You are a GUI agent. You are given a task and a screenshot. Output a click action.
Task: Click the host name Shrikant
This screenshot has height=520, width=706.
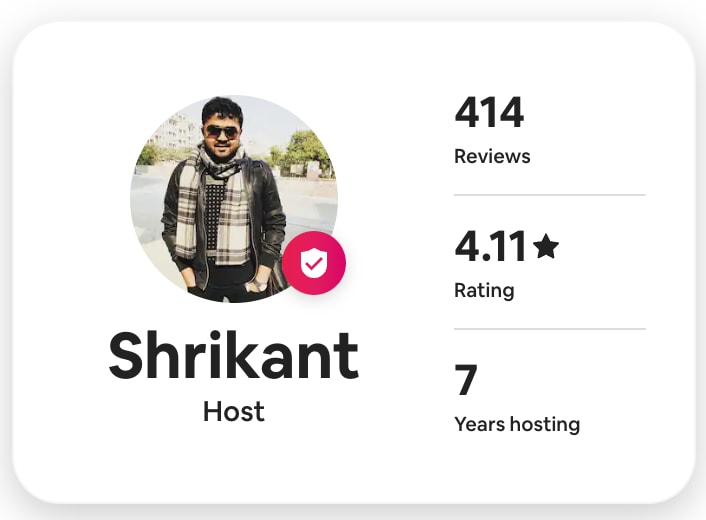233,356
